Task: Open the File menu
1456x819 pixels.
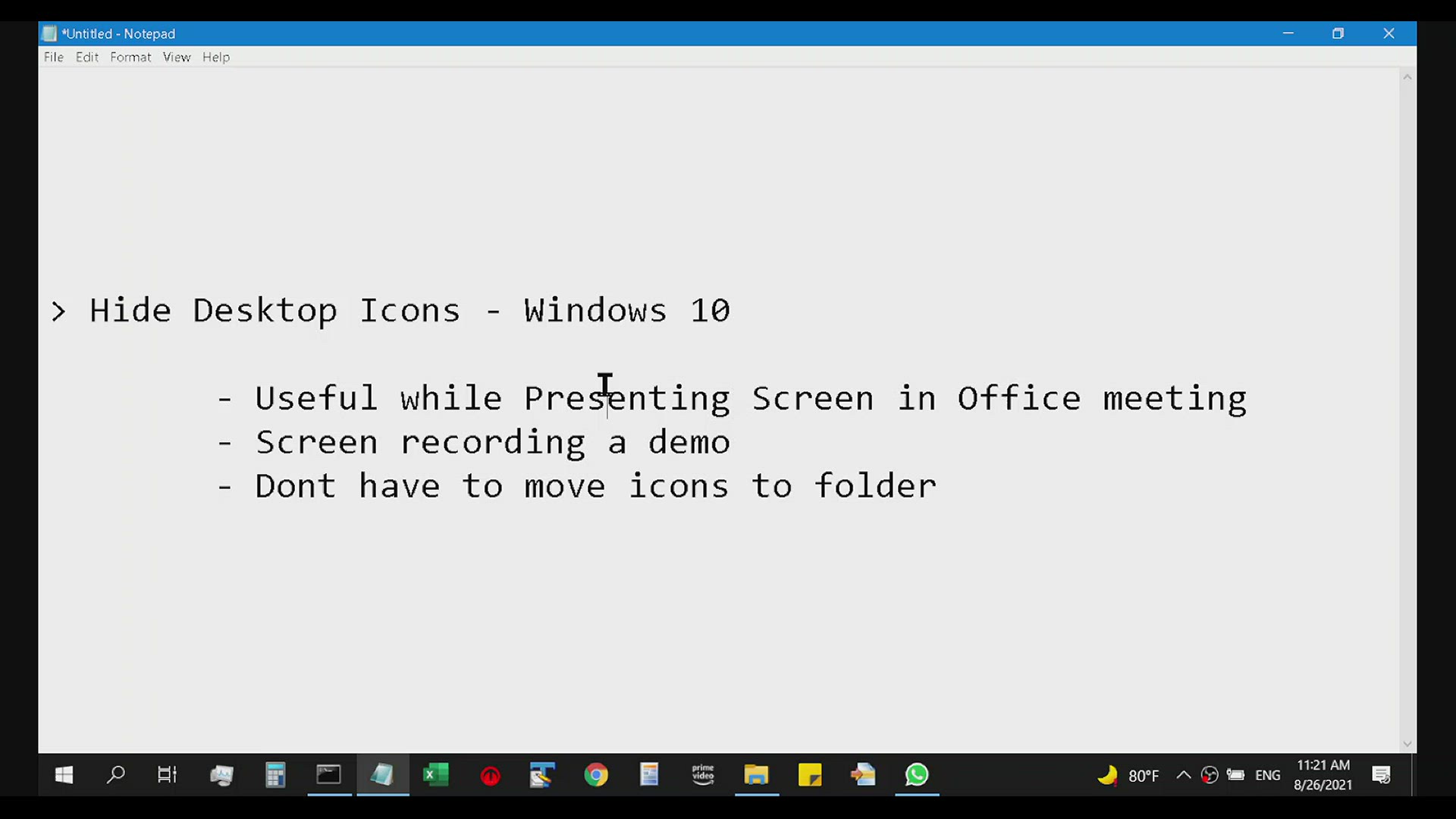Action: 53,57
